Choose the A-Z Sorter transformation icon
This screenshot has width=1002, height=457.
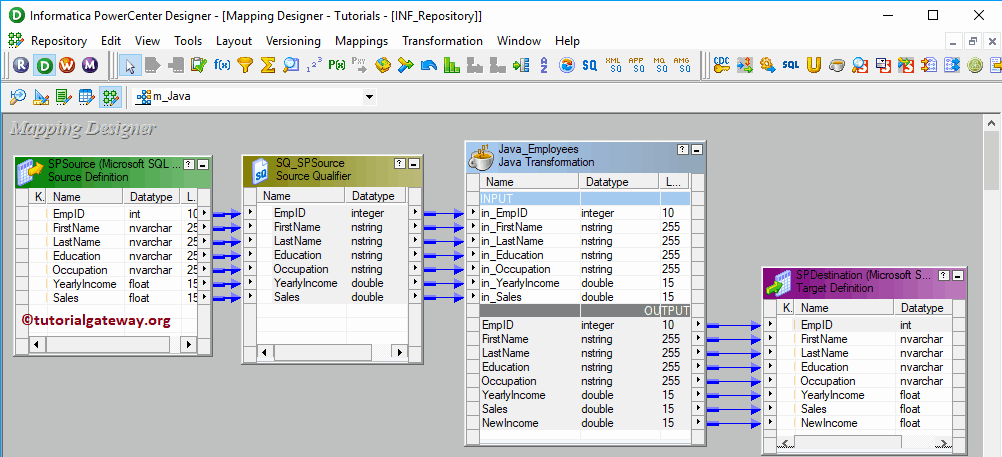(x=544, y=65)
